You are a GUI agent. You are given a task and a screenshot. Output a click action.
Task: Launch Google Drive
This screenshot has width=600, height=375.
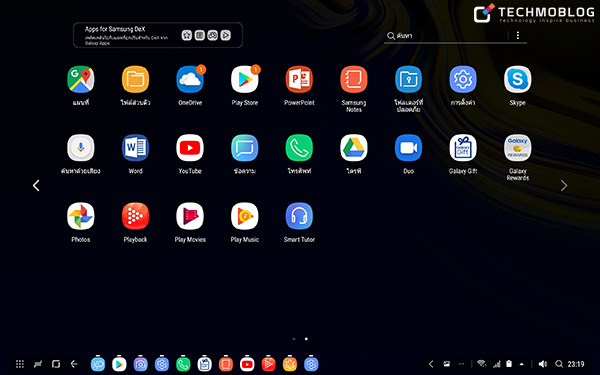[x=354, y=148]
